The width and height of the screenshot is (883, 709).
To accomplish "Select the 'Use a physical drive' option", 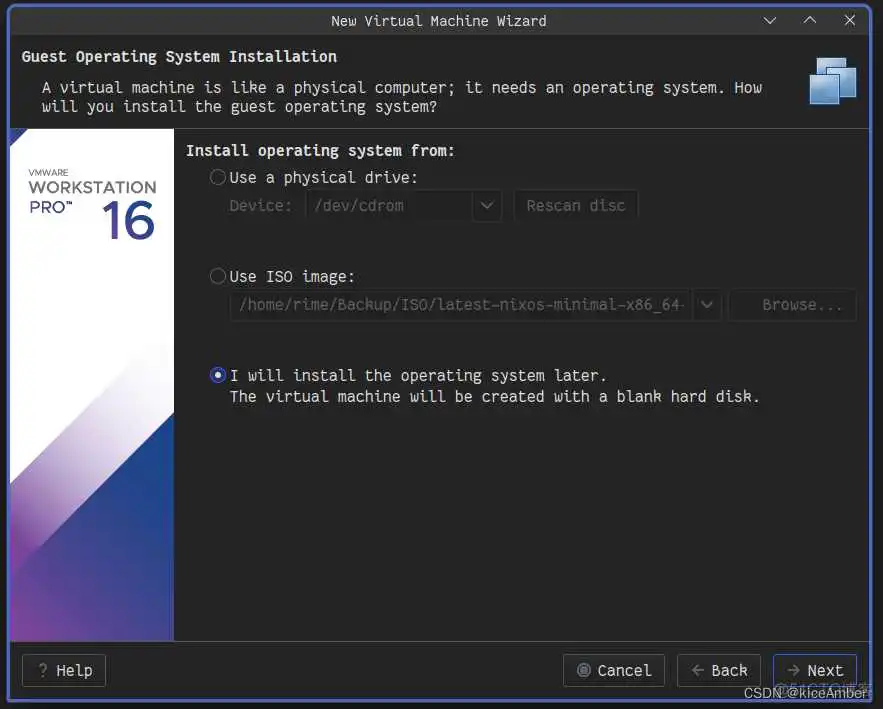I will coord(217,177).
